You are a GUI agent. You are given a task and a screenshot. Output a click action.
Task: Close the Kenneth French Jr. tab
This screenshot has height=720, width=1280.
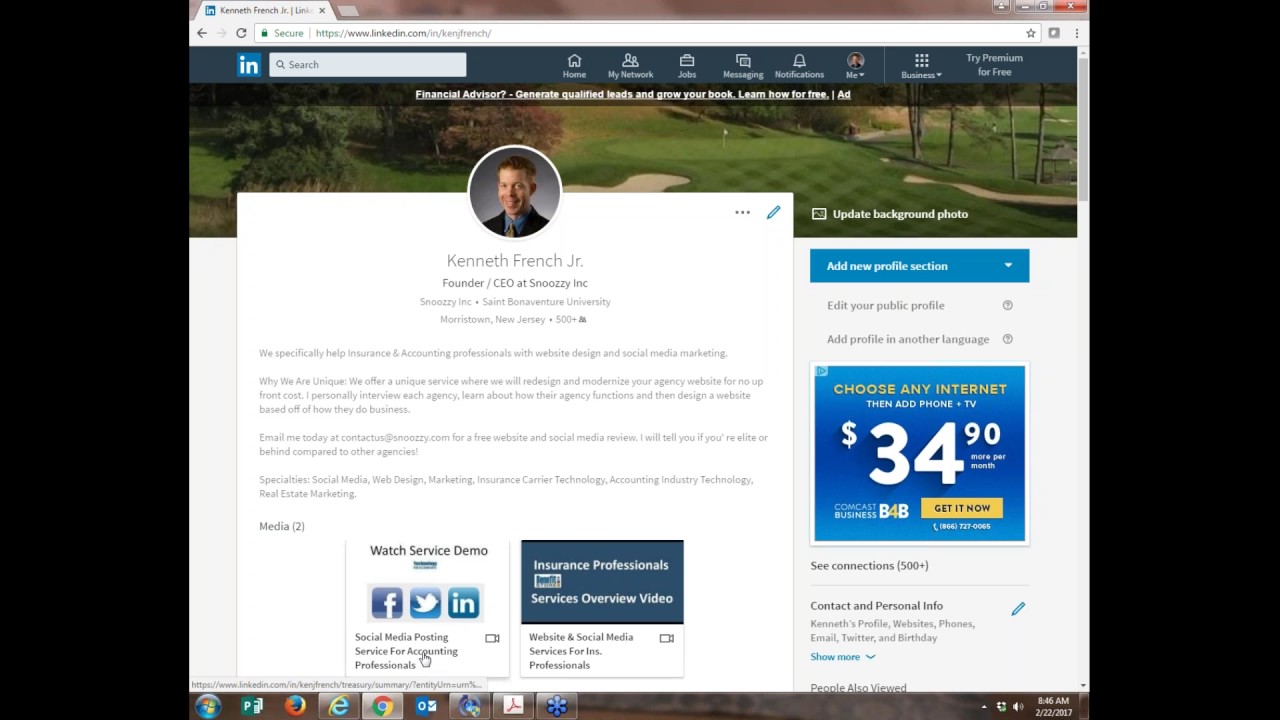tap(322, 10)
